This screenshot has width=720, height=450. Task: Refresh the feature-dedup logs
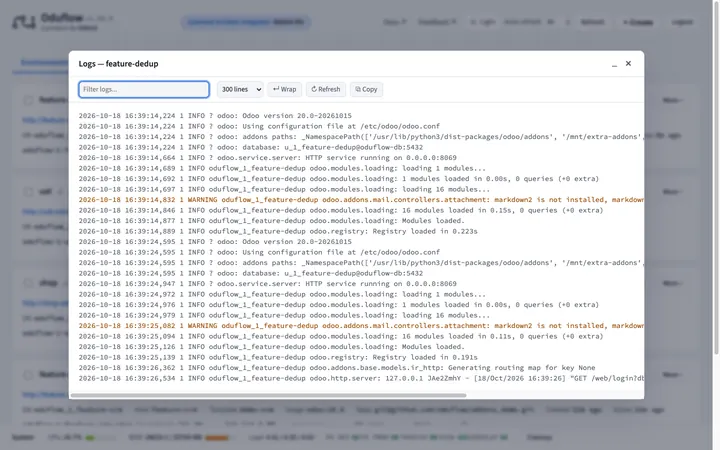click(326, 90)
